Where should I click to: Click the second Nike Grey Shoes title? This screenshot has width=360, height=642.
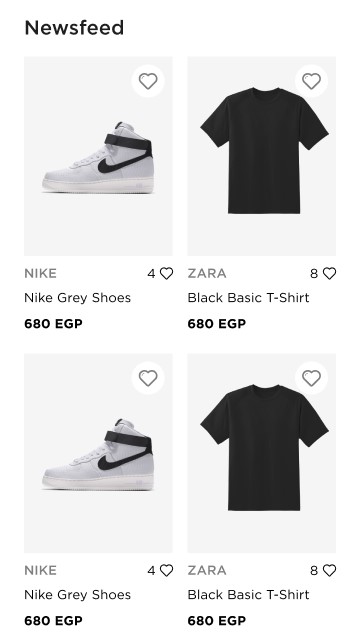(77, 595)
